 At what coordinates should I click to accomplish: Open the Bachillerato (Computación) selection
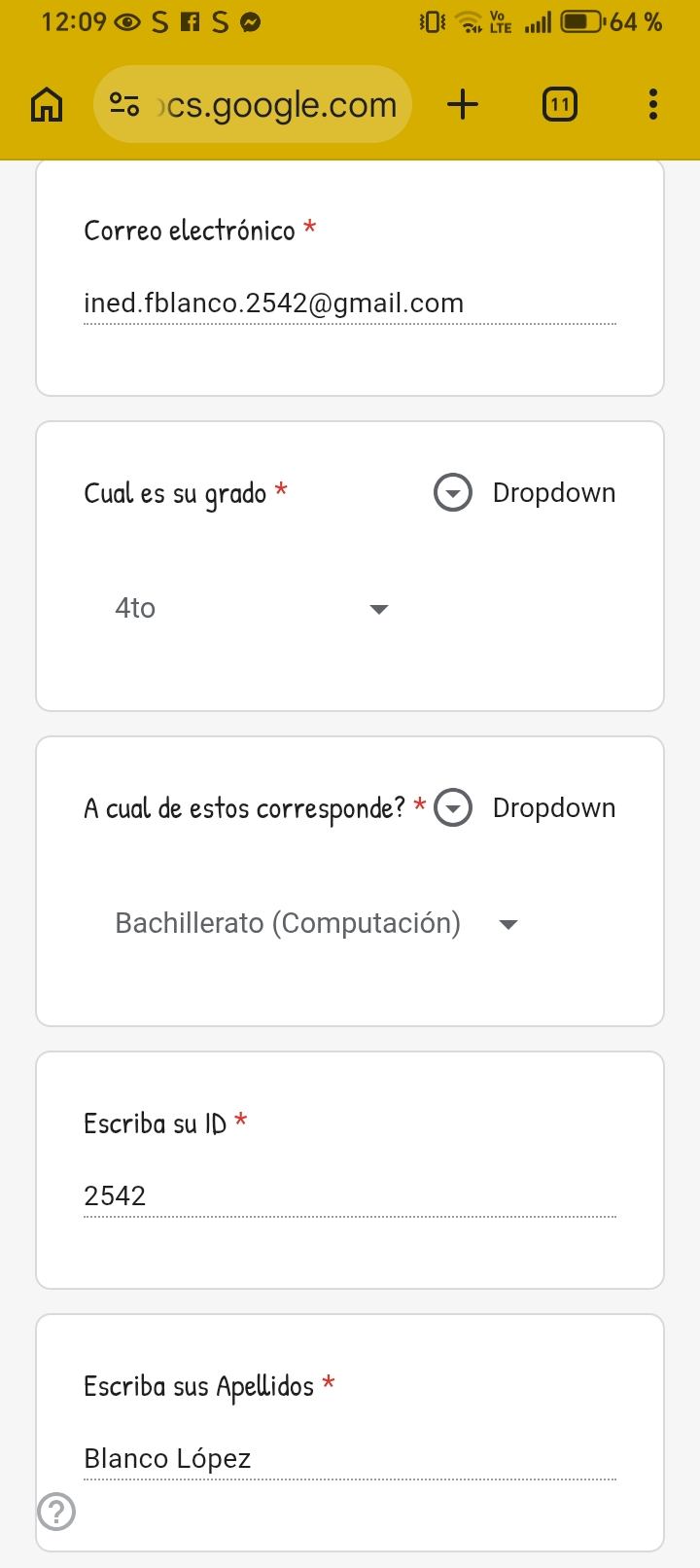[288, 923]
